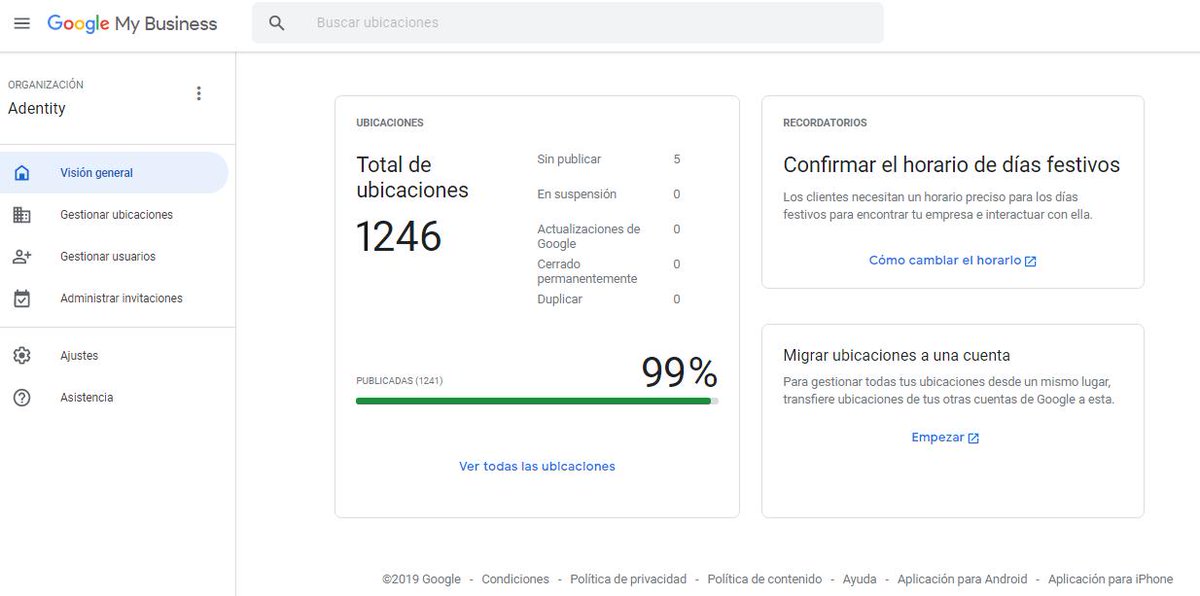This screenshot has height=596, width=1200.
Task: Click the Adentity organization name
Action: click(37, 108)
